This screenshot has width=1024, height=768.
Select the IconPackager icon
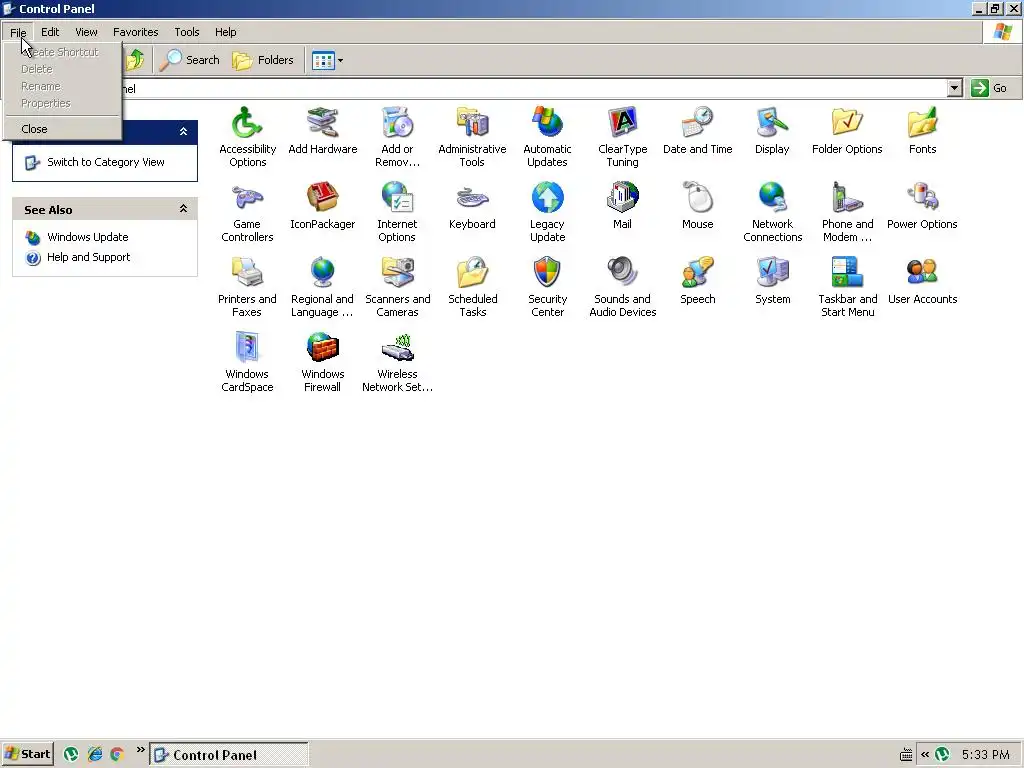click(x=323, y=198)
